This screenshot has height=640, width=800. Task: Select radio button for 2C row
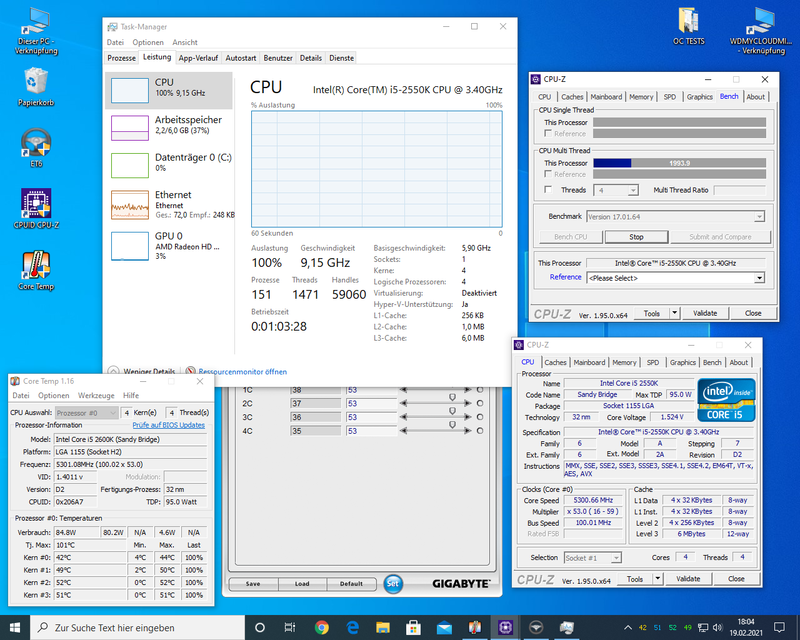pyautogui.click(x=480, y=403)
